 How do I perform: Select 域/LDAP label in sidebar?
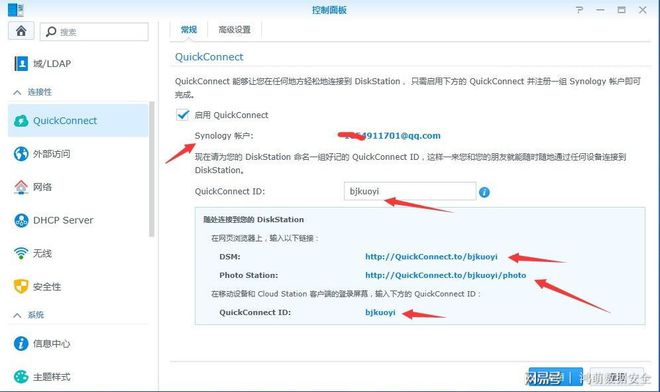[x=52, y=64]
